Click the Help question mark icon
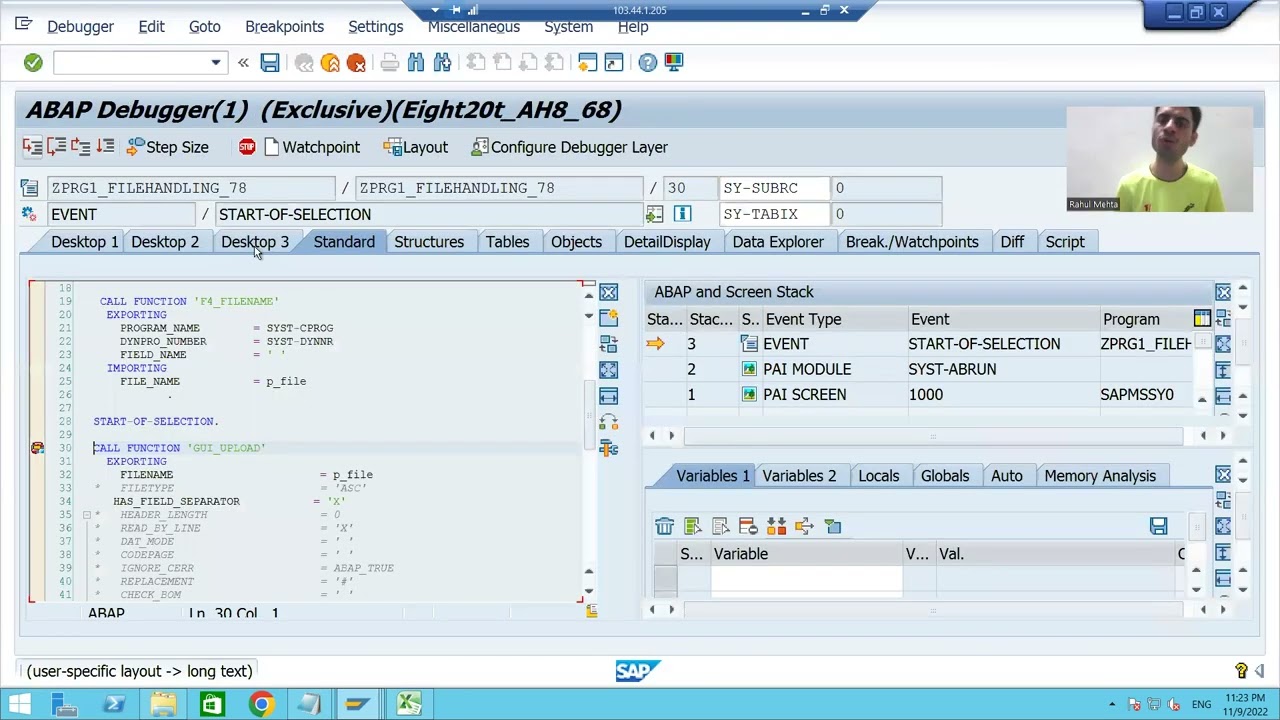The width and height of the screenshot is (1280, 720). 648,63
